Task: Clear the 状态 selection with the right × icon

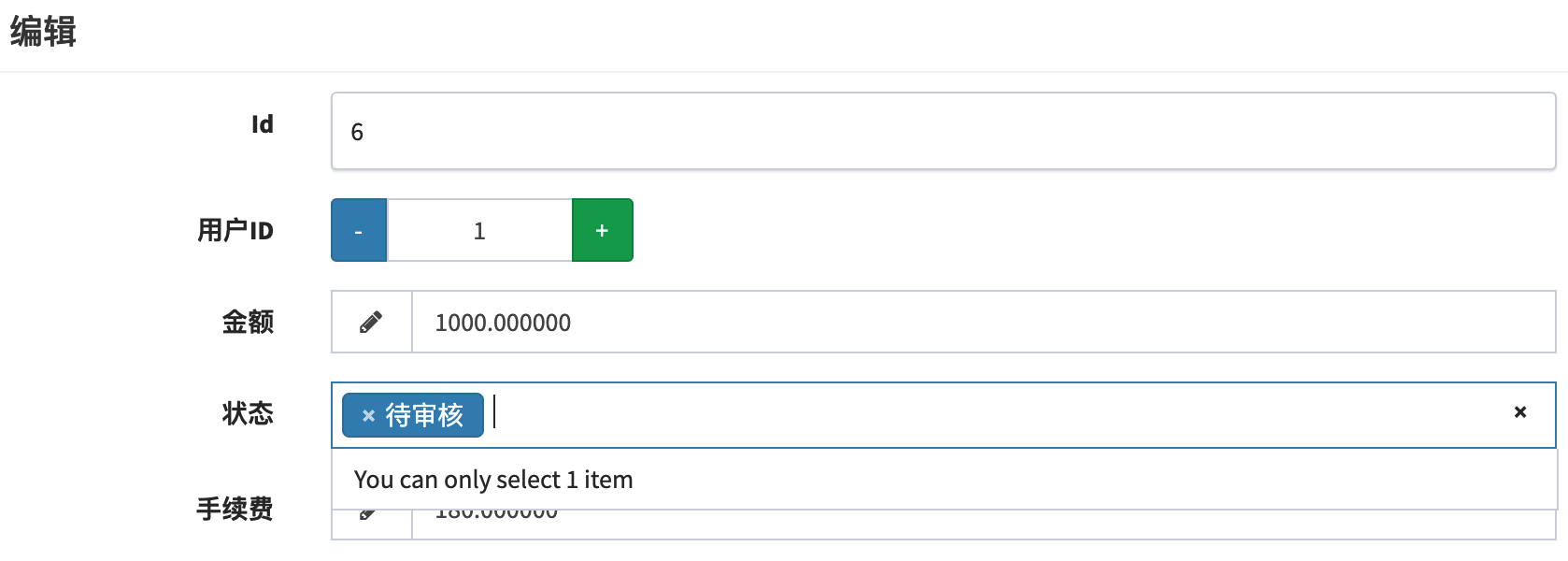Action: point(1519,412)
